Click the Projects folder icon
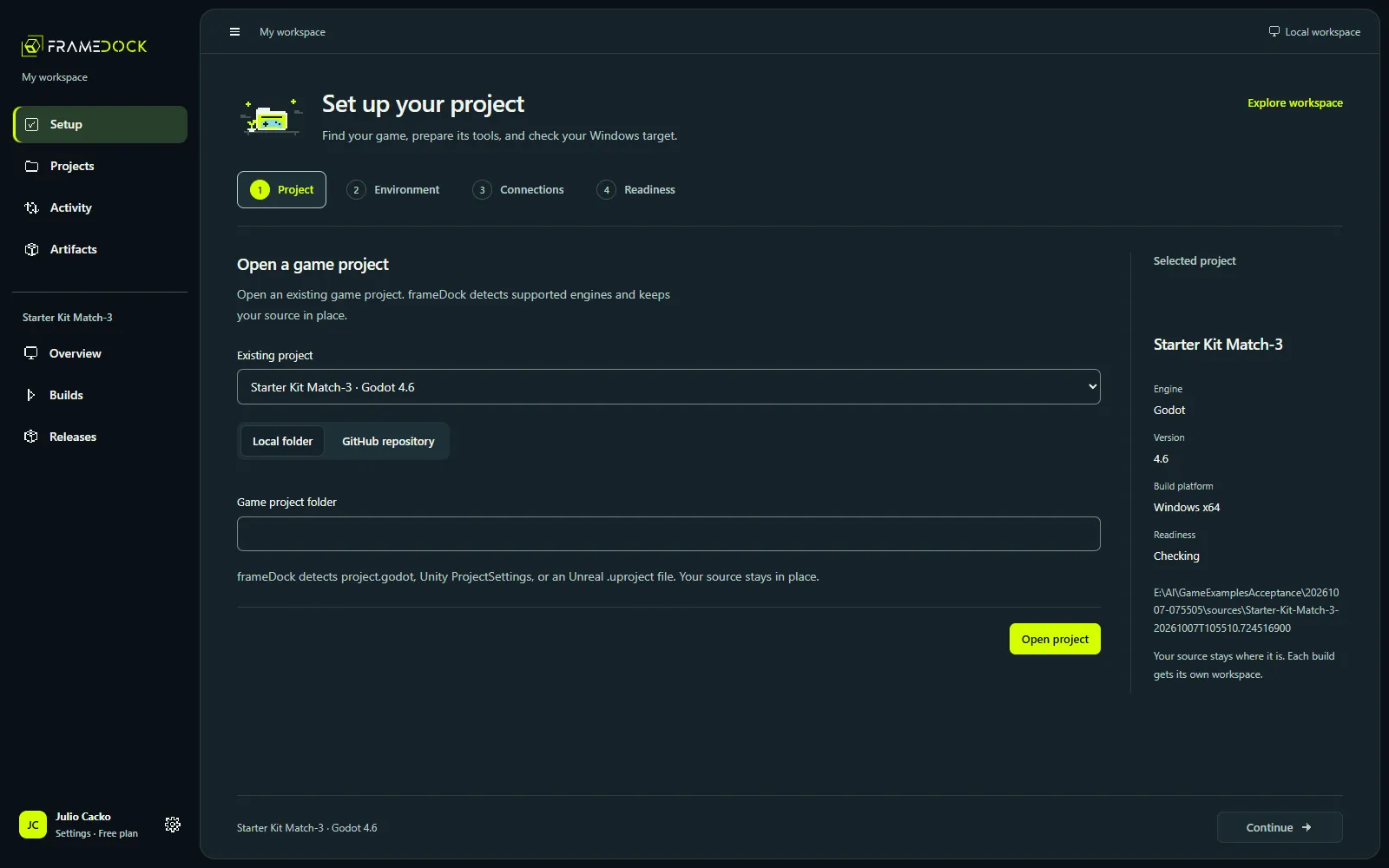 [32, 166]
